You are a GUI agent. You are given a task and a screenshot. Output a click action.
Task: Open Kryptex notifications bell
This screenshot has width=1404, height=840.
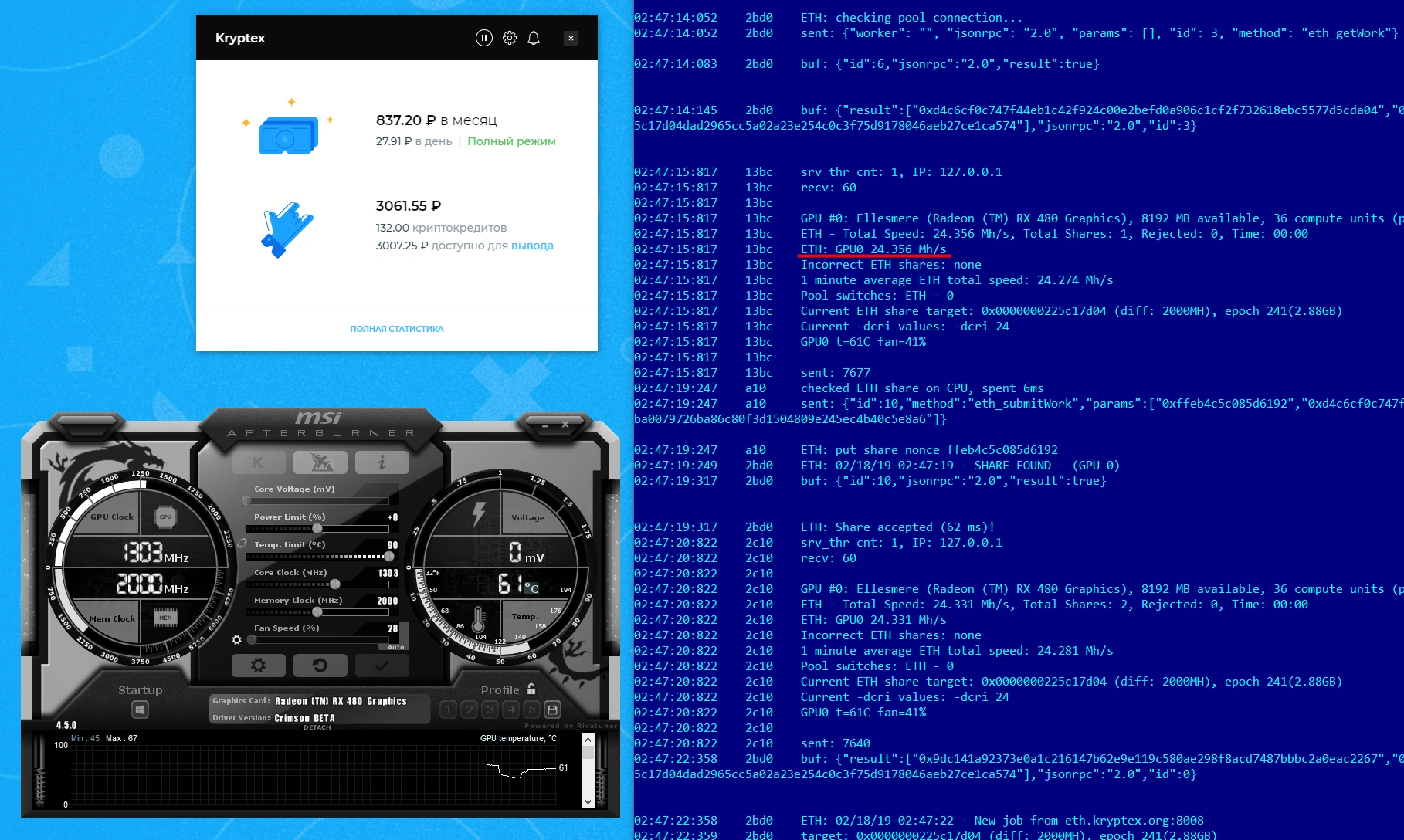(534, 38)
